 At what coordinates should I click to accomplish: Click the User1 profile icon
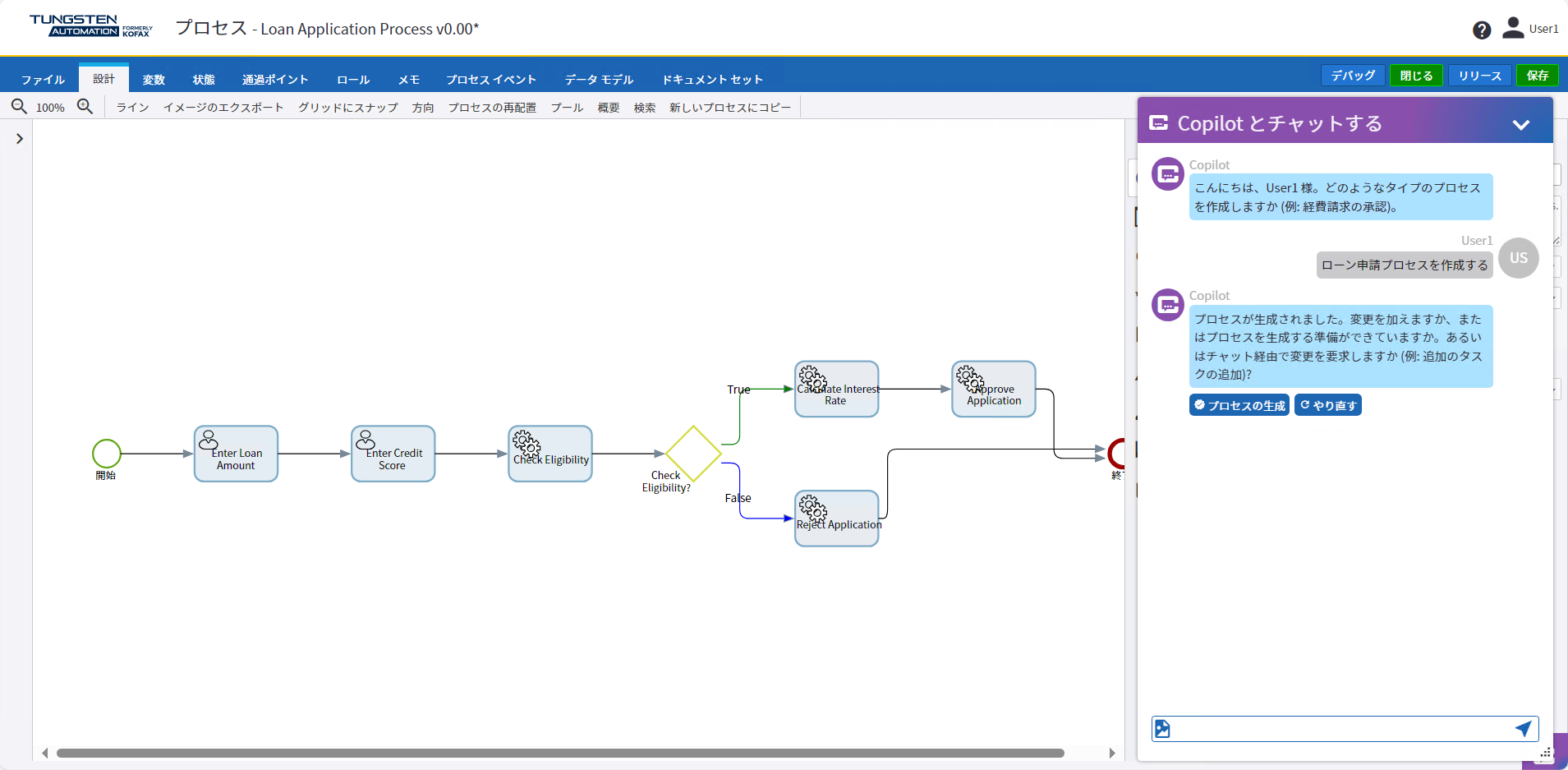(1512, 29)
